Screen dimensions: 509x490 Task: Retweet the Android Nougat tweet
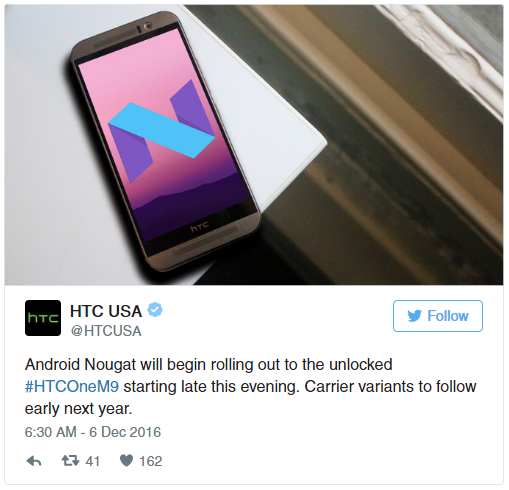pos(70,461)
